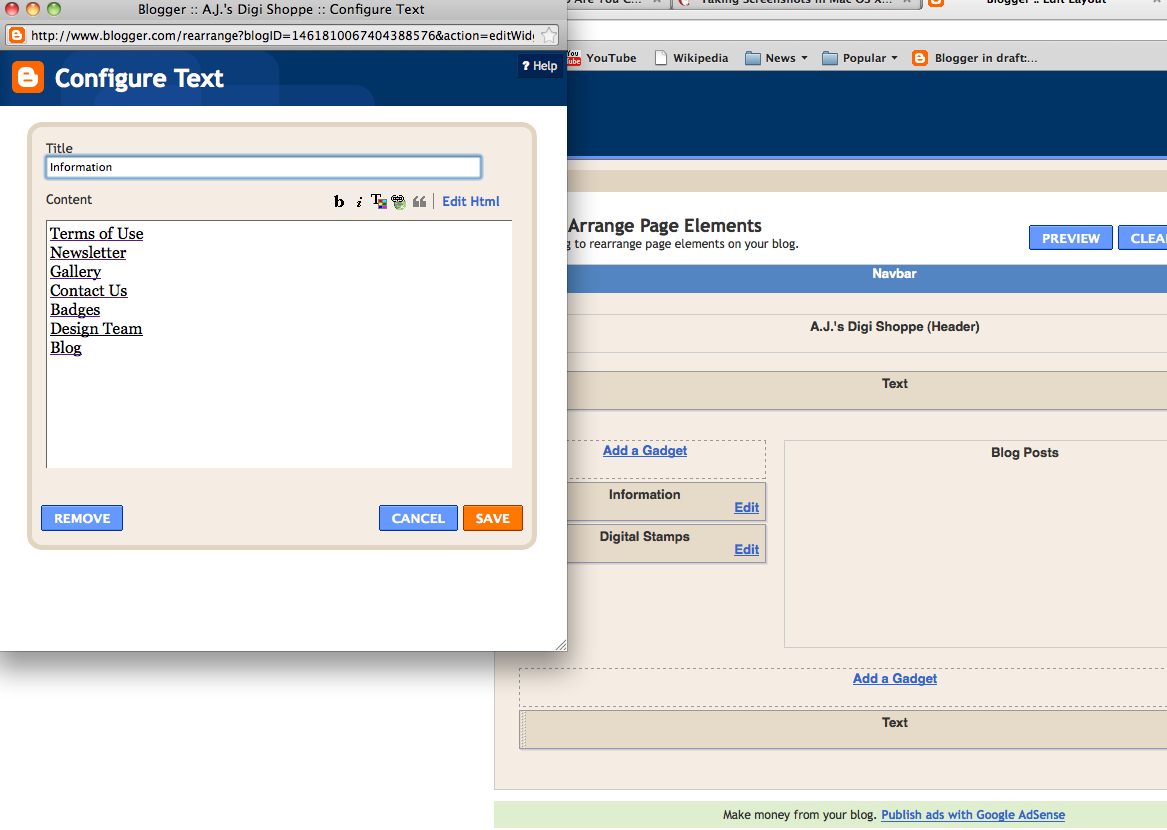Image resolution: width=1167 pixels, height=830 pixels.
Task: Toggle bold formatting in content toolbar
Action: click(x=339, y=202)
